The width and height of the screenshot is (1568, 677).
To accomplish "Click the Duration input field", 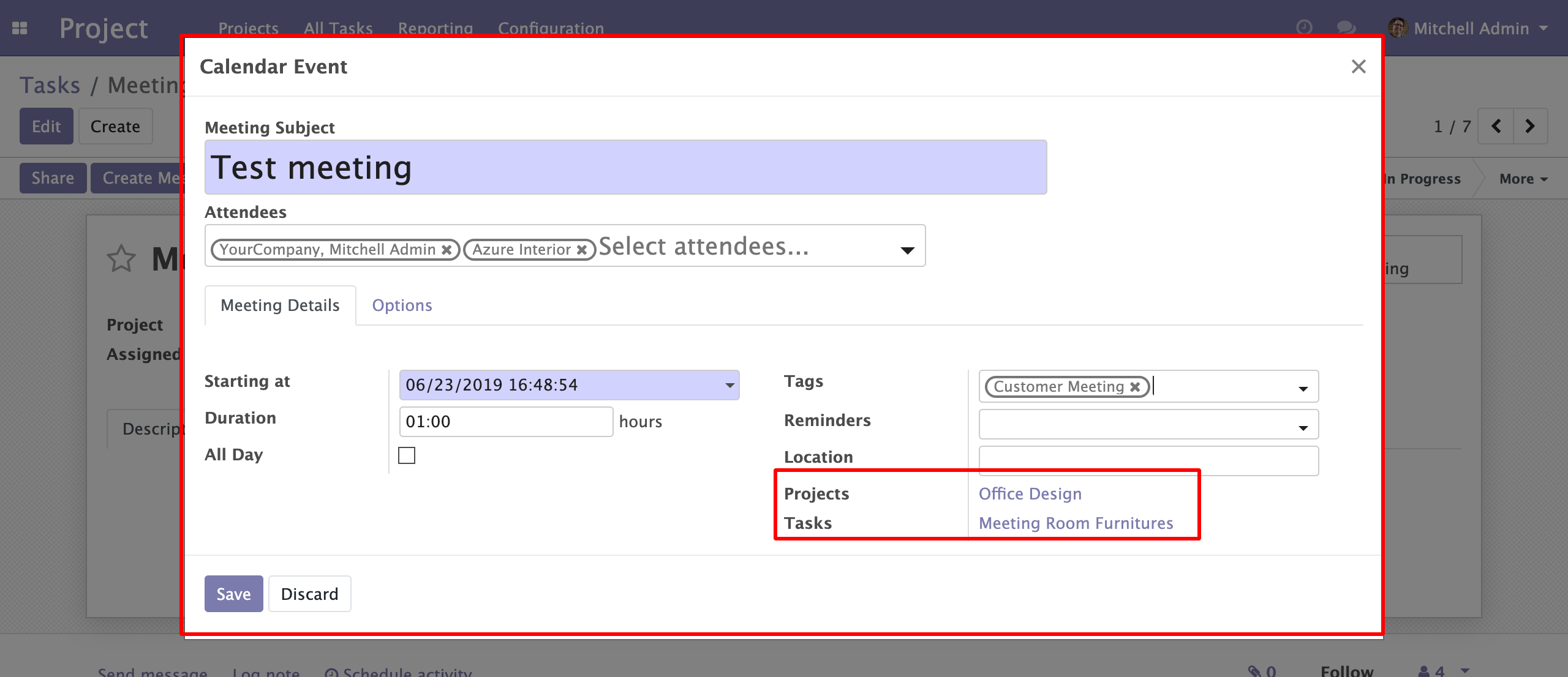I will tap(505, 422).
